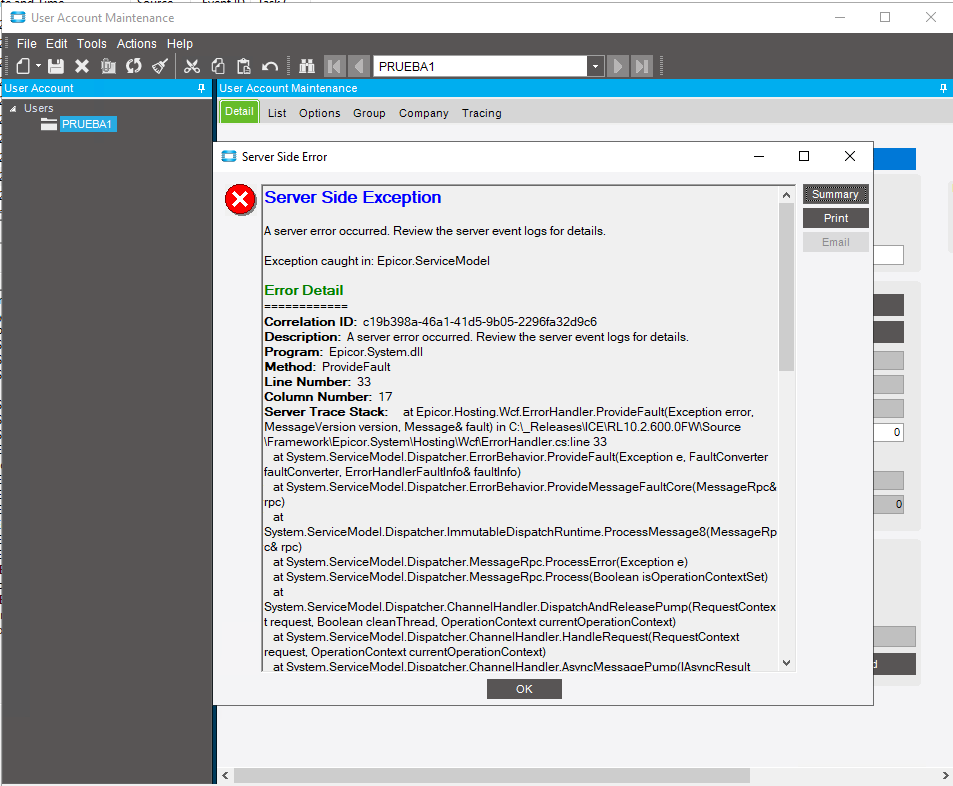Open the Edit menu
The height and width of the screenshot is (786, 953).
click(57, 44)
